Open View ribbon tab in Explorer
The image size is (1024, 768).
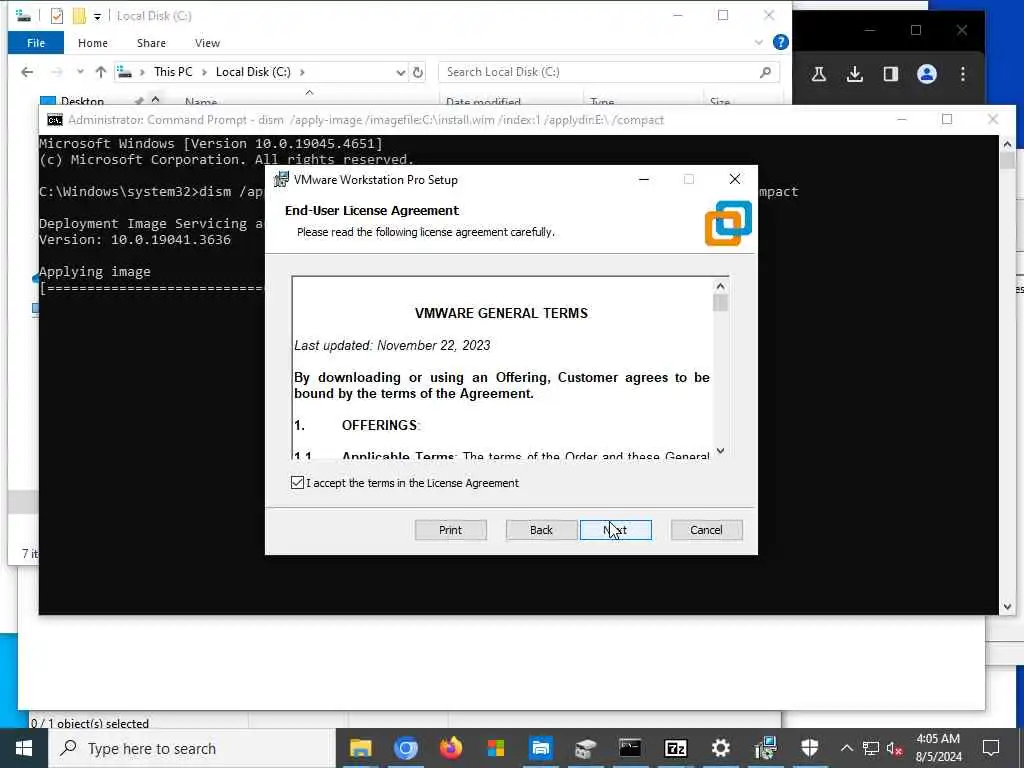207,43
